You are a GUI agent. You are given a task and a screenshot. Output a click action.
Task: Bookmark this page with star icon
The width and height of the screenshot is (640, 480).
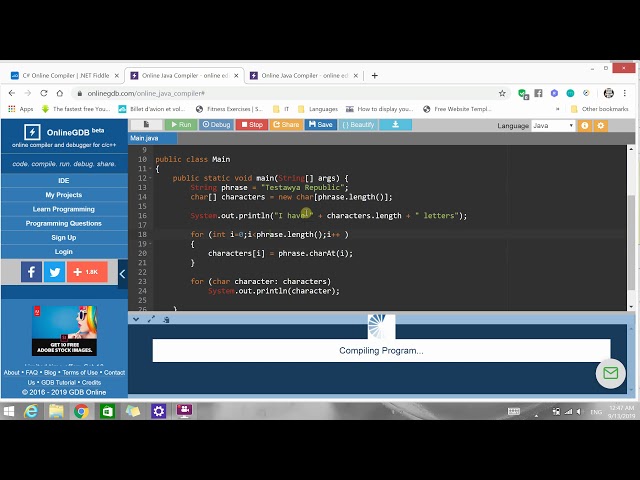[502, 93]
